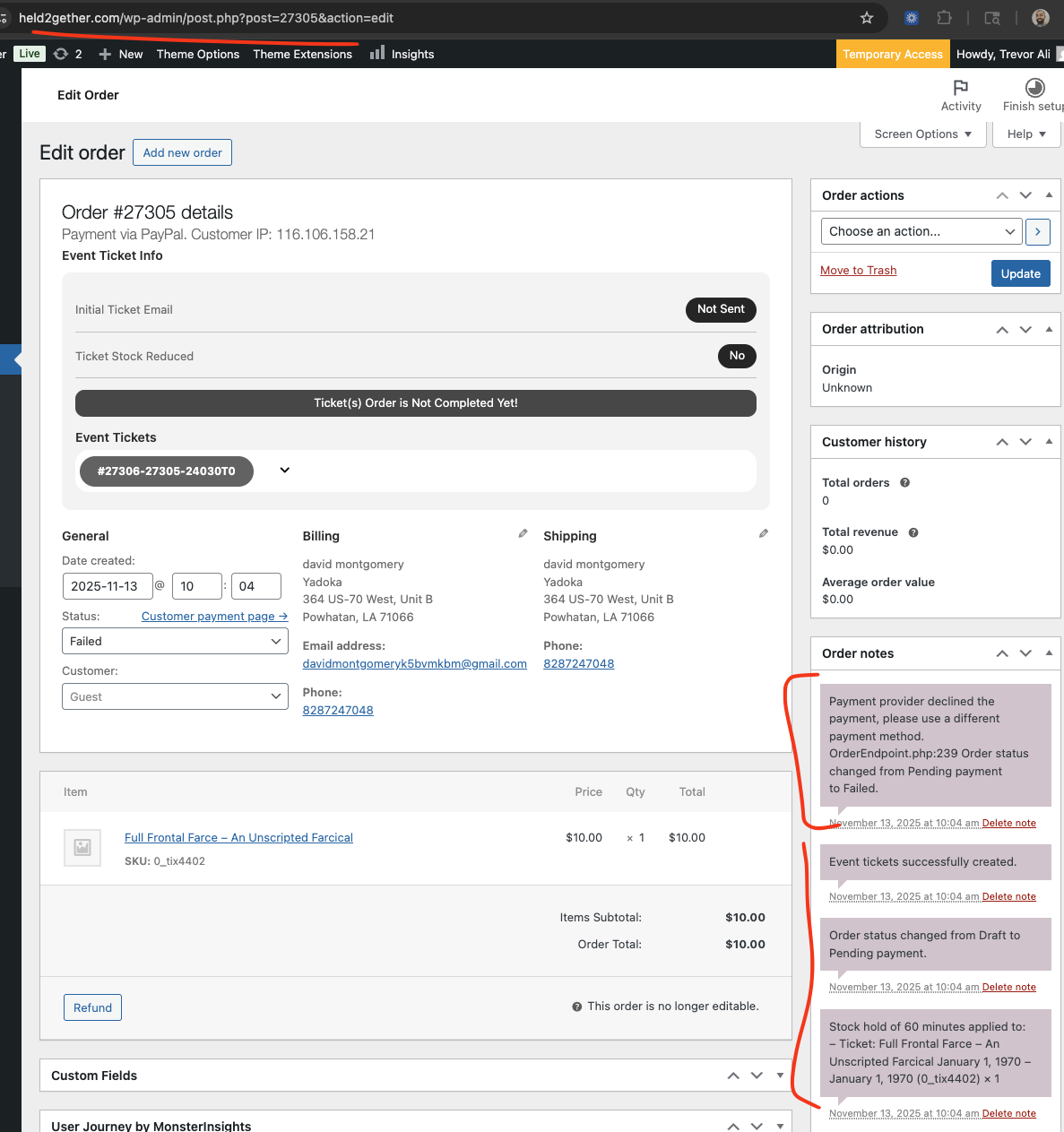Expand the event ticket #27306 chevron
Screen dimensions: 1064x1132
(x=284, y=471)
